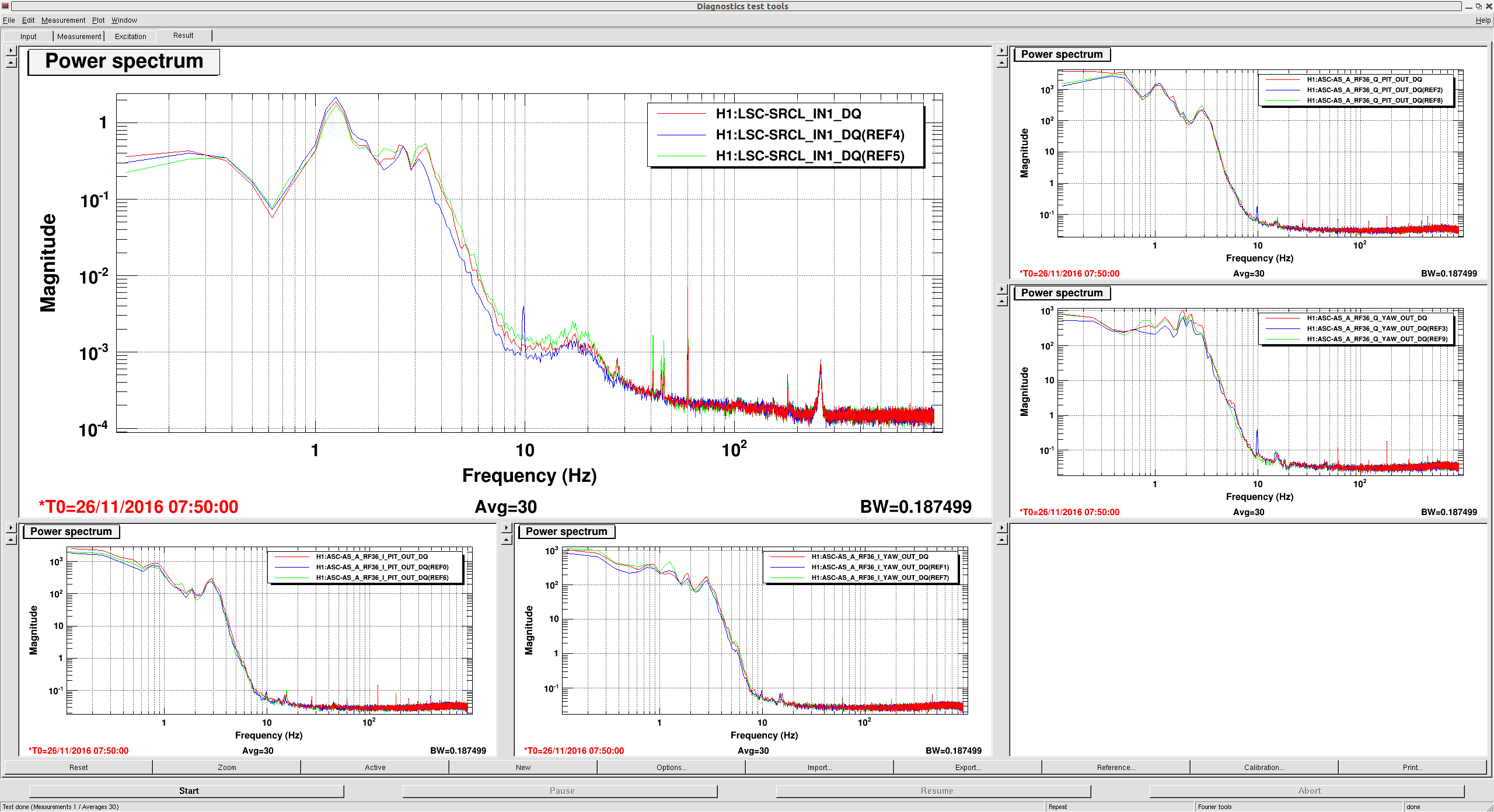The height and width of the screenshot is (812, 1494).
Task: Start the measurement
Action: tap(187, 790)
